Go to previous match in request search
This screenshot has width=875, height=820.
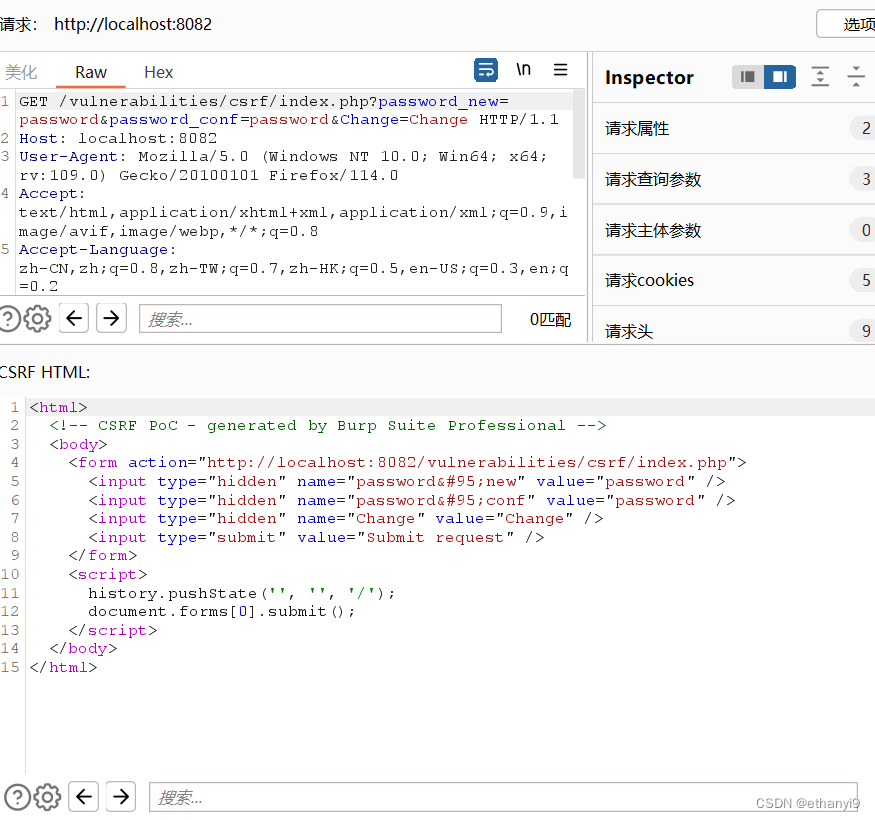74,318
